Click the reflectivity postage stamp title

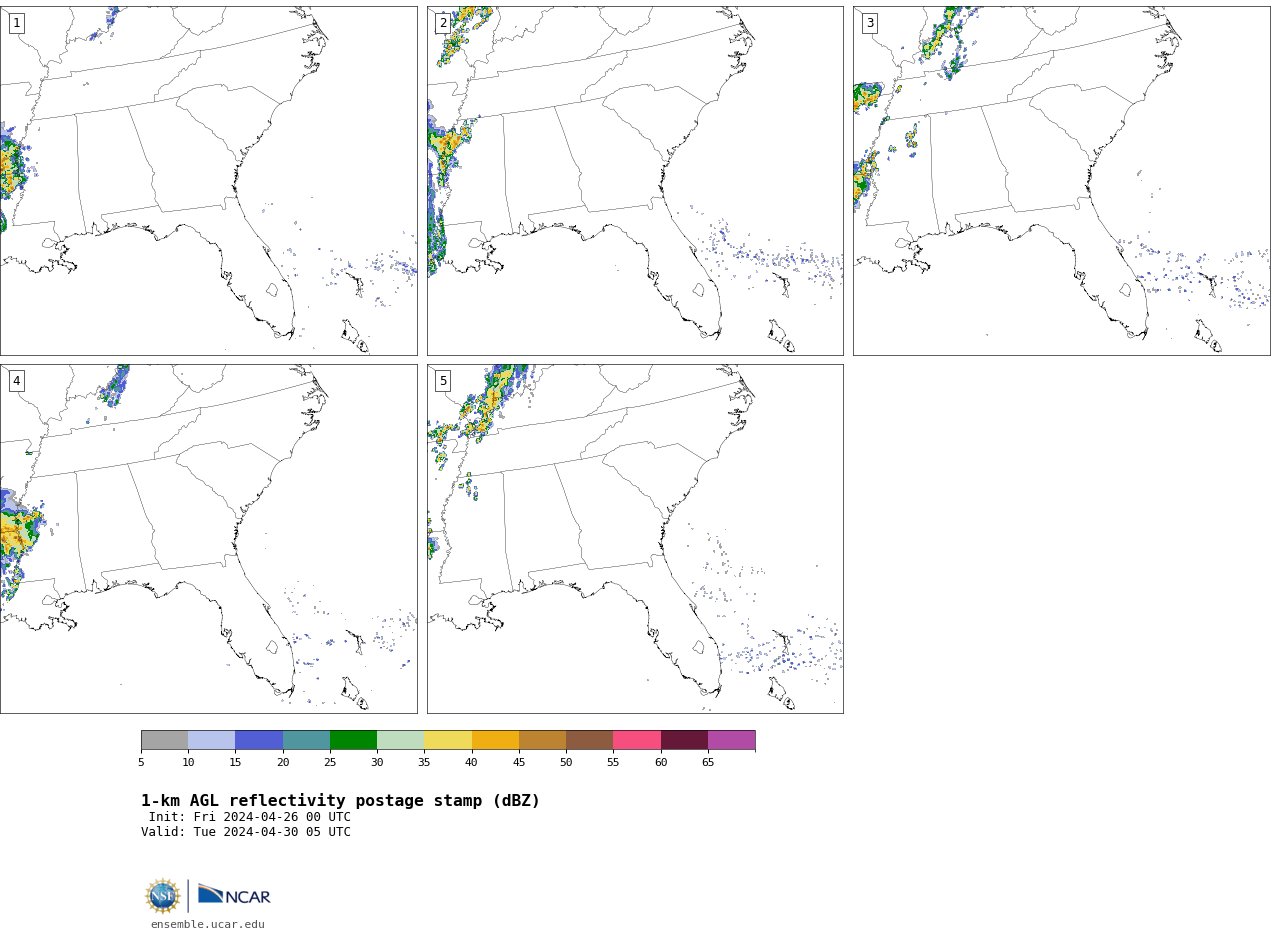point(340,801)
